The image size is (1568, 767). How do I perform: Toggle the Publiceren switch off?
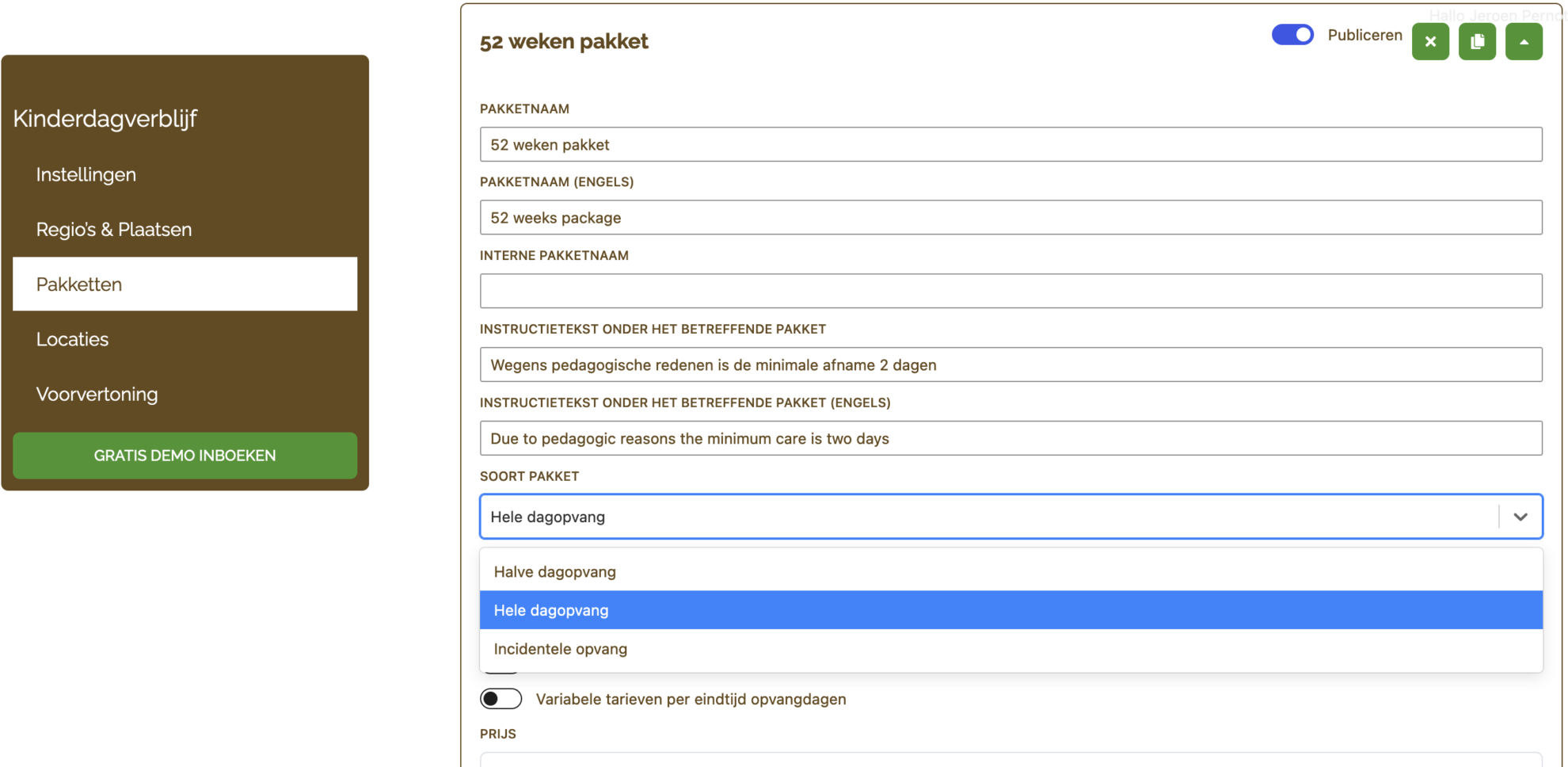click(x=1292, y=35)
